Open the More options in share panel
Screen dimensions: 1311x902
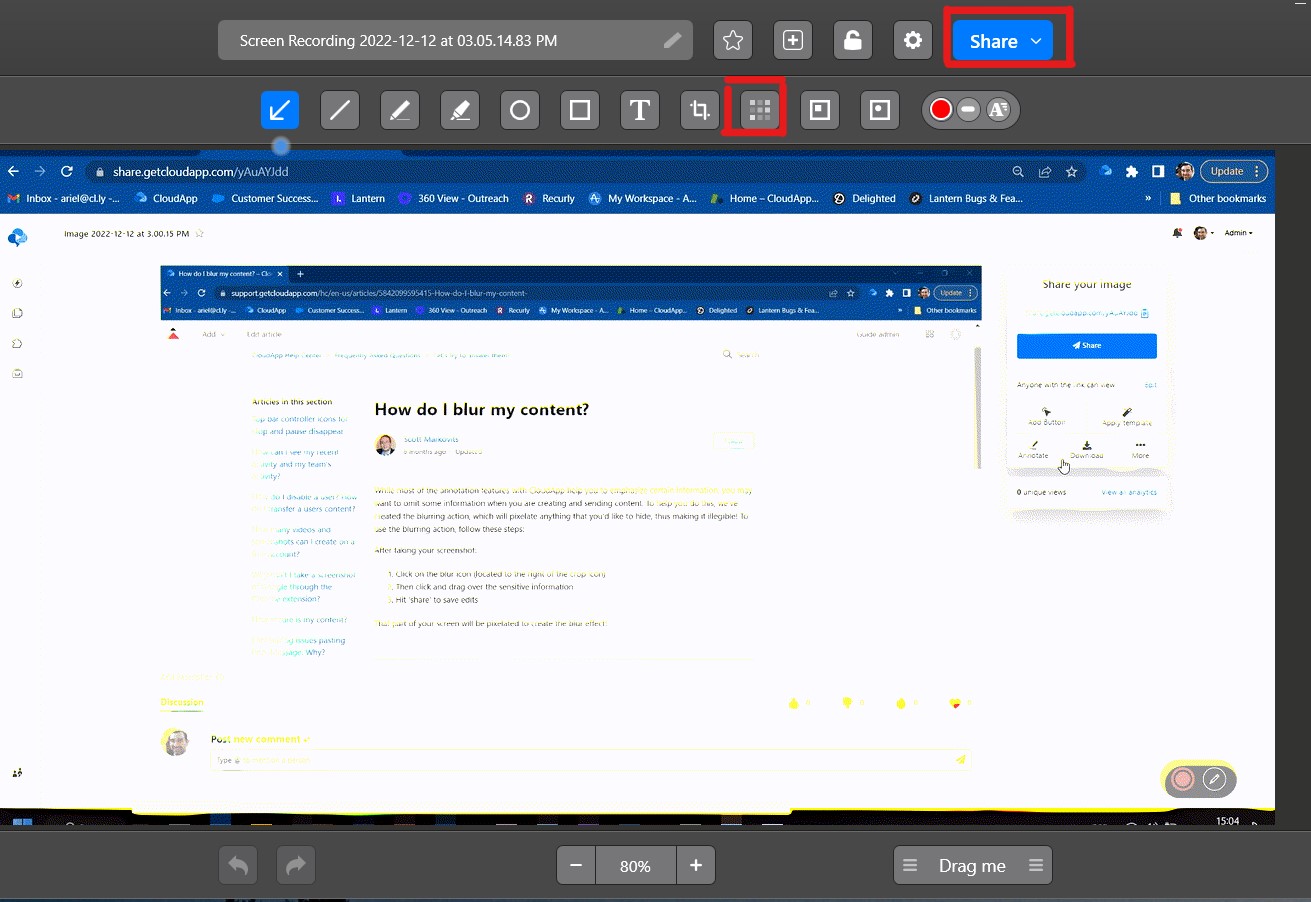click(x=1141, y=450)
